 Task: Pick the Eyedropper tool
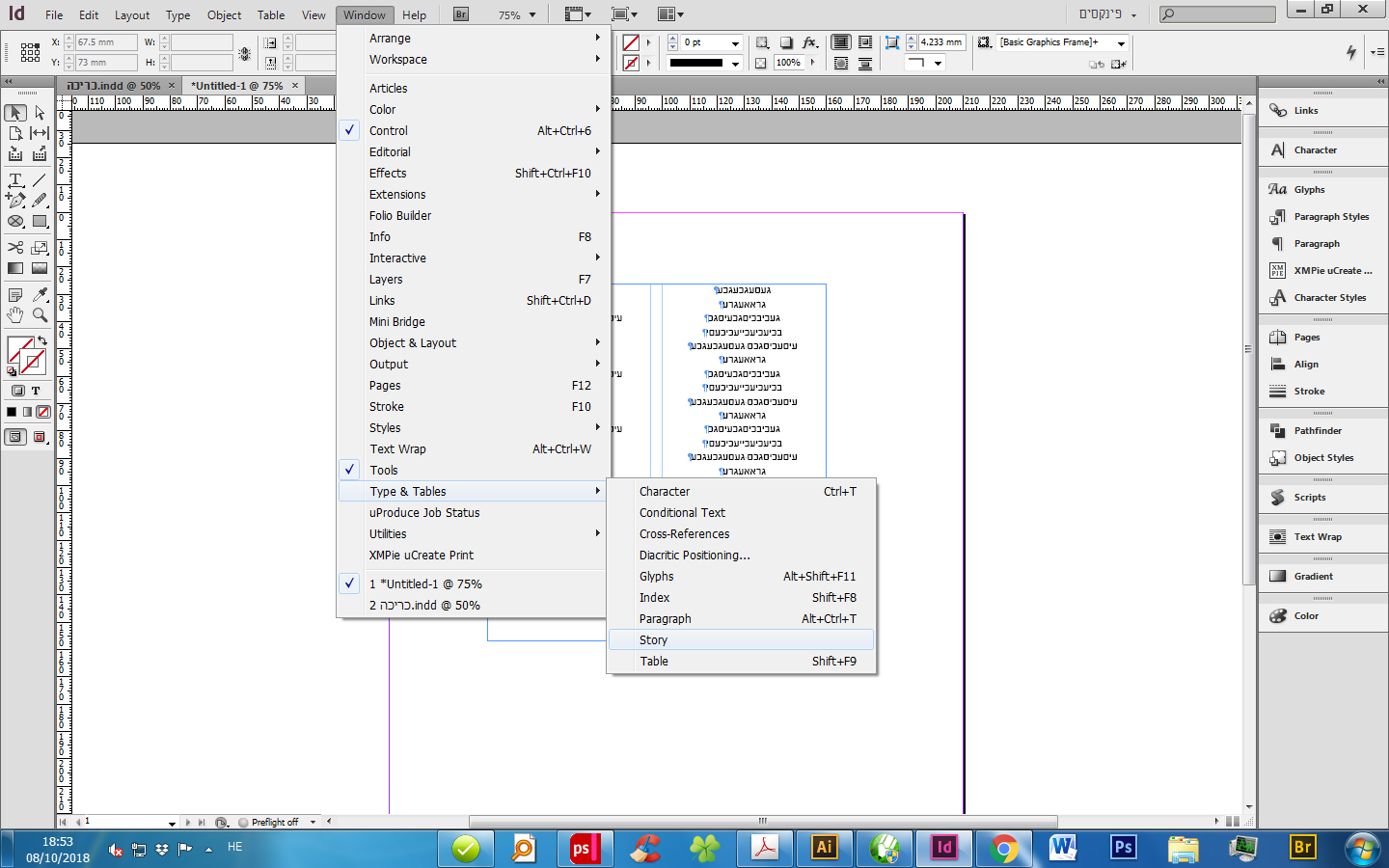pyautogui.click(x=40, y=294)
